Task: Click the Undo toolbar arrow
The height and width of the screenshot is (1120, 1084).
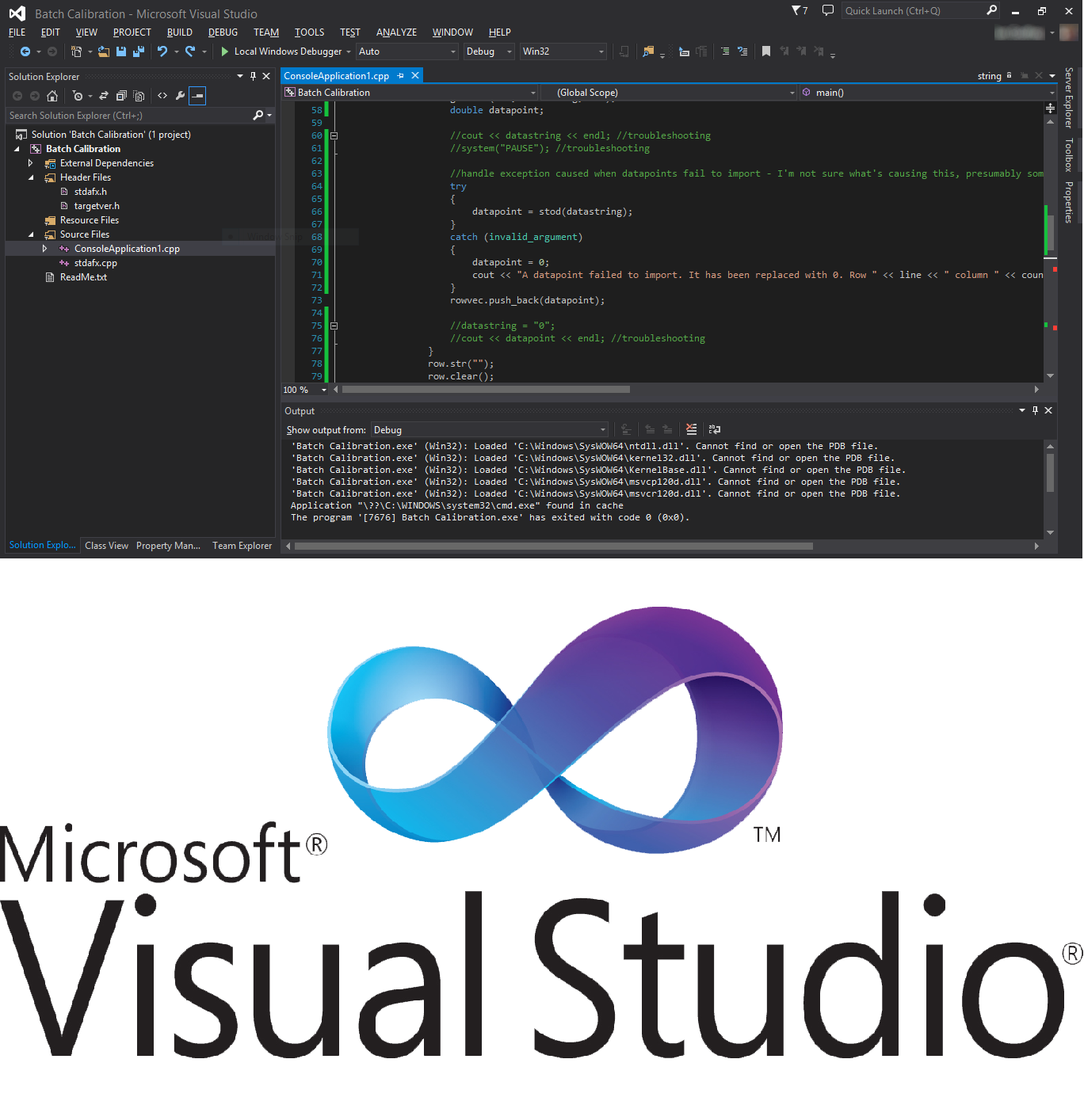Action: click(162, 51)
